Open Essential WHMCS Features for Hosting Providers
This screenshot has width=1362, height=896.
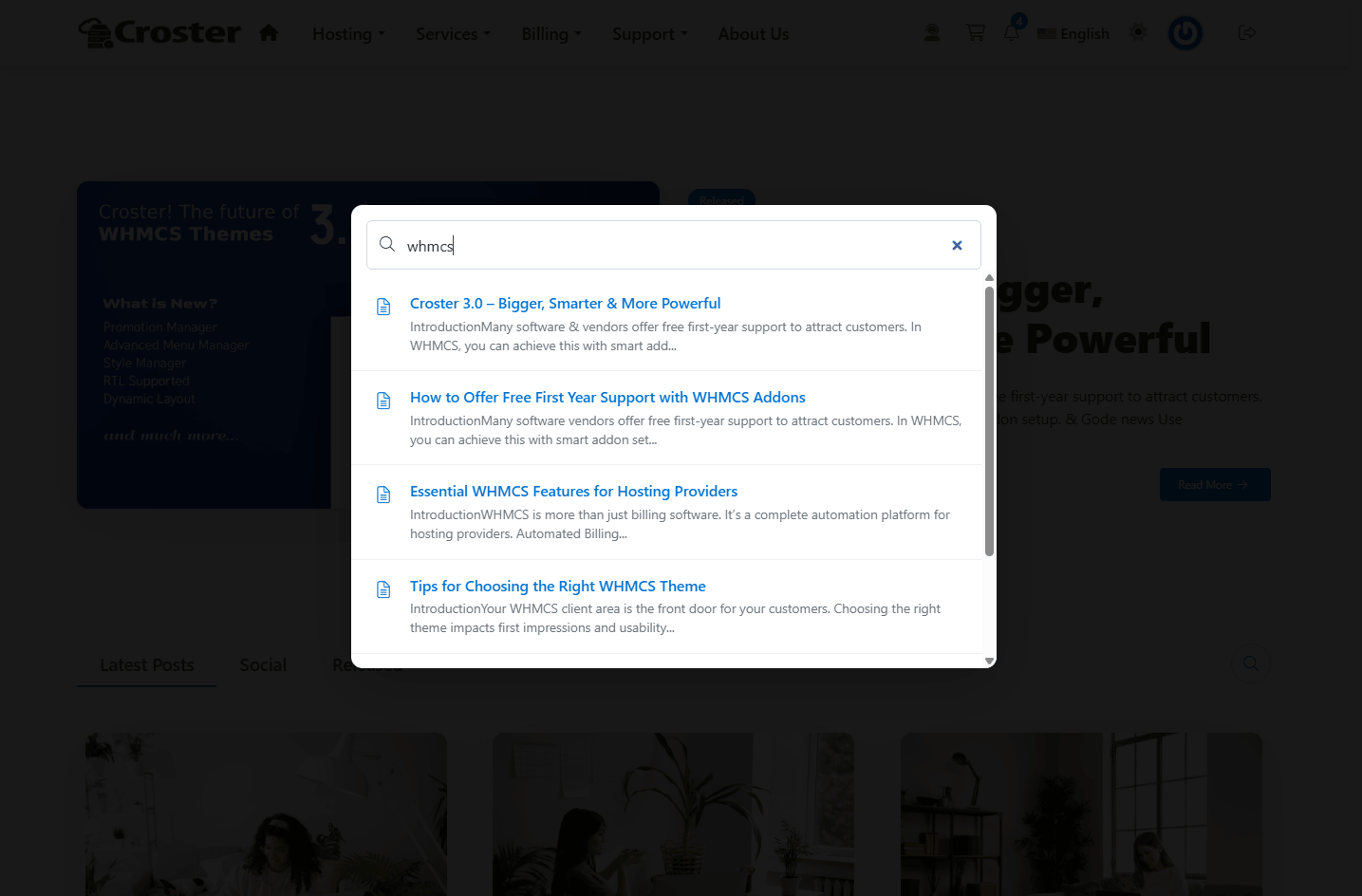coord(573,492)
